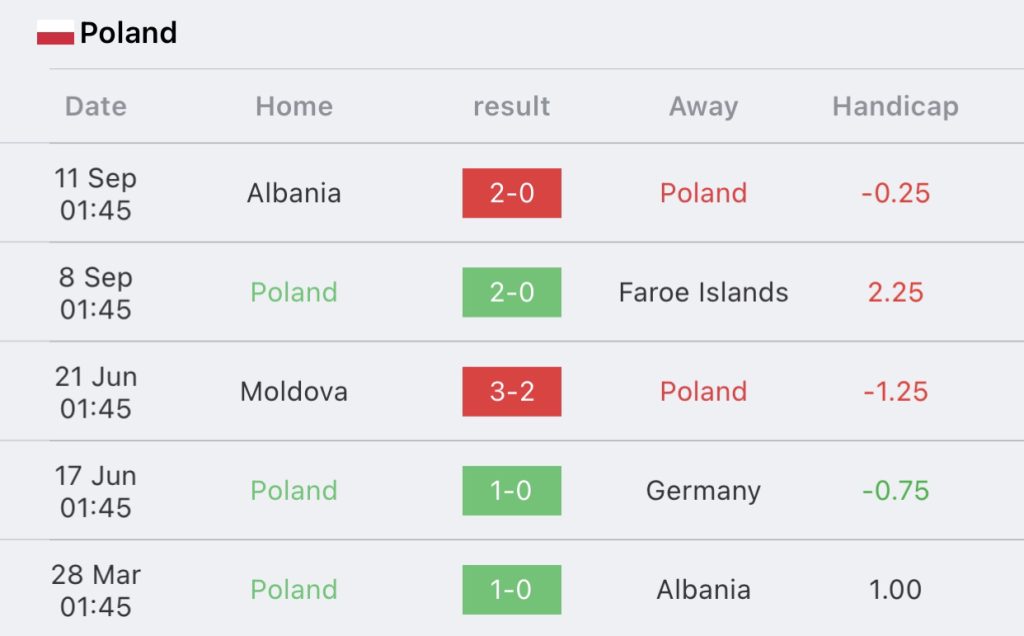This screenshot has height=636, width=1024.
Task: Open the 1-0 result against Germany
Action: point(512,491)
